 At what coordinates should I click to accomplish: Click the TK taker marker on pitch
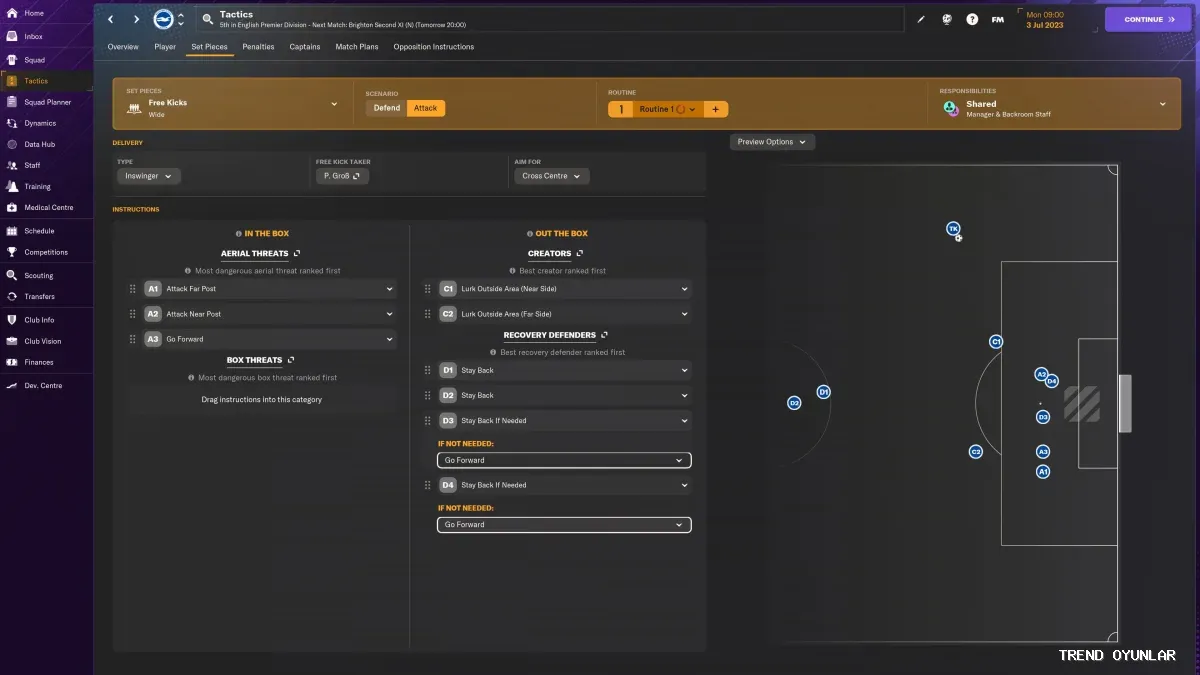pos(953,229)
